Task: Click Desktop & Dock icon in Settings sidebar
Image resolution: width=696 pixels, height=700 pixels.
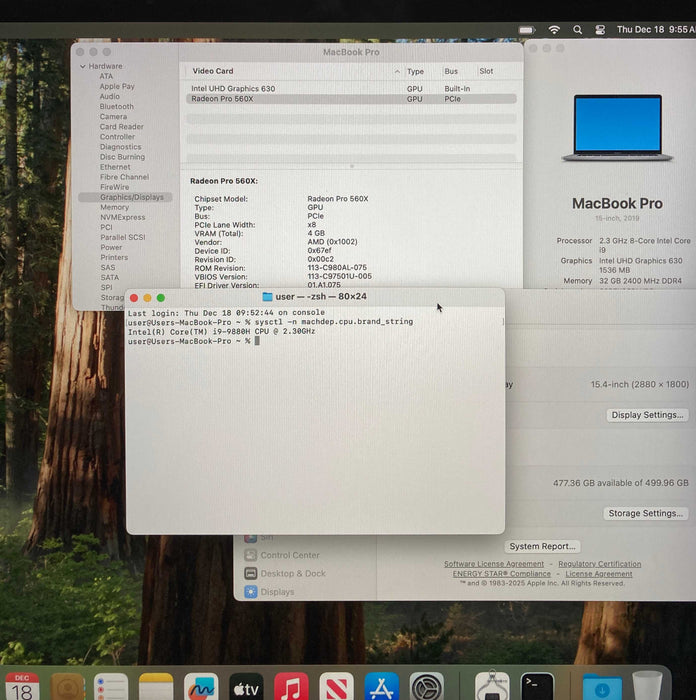Action: pos(250,573)
